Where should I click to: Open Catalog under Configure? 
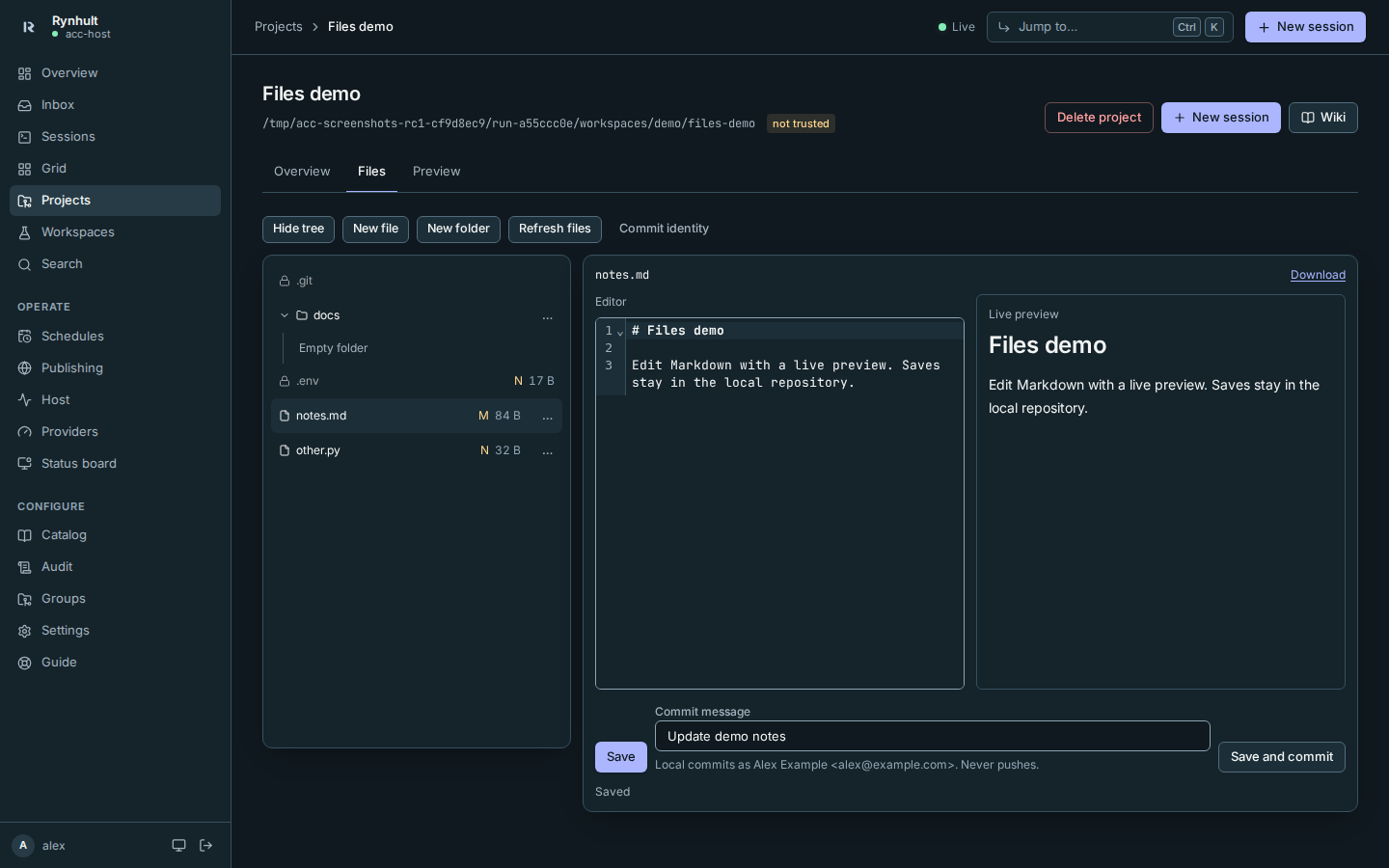click(115, 535)
